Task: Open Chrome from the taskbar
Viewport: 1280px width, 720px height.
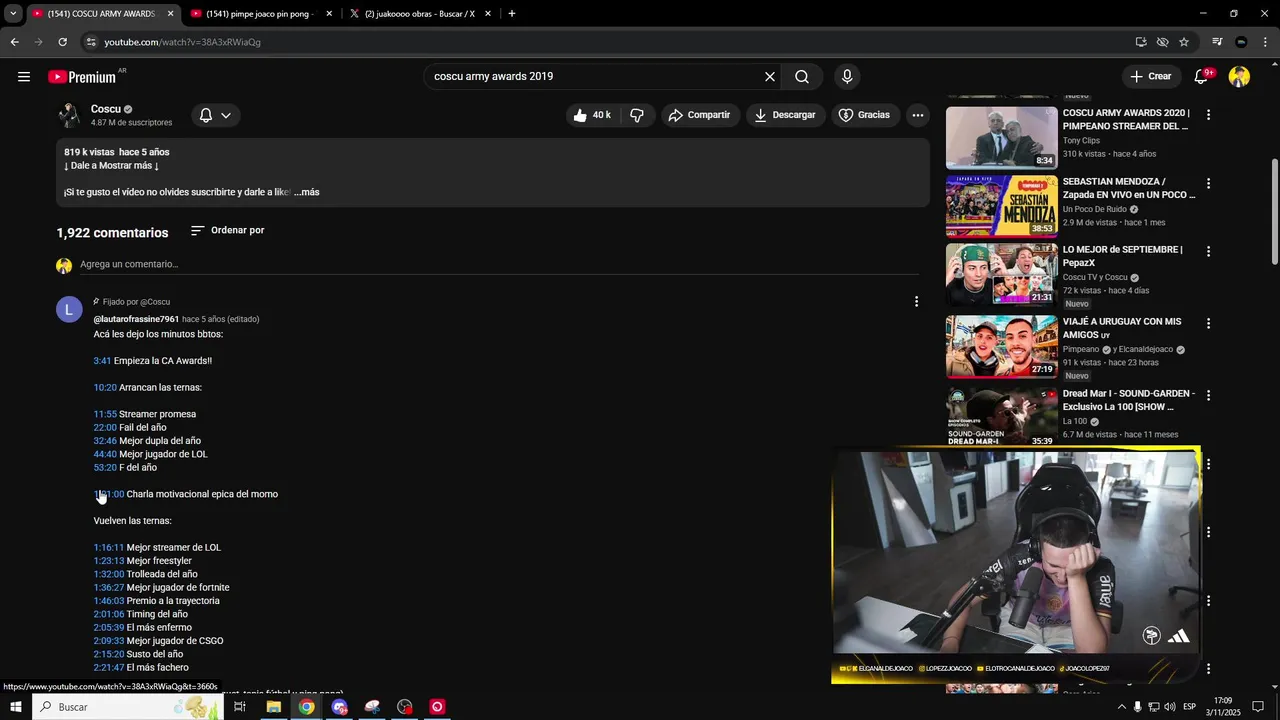Action: tap(306, 707)
